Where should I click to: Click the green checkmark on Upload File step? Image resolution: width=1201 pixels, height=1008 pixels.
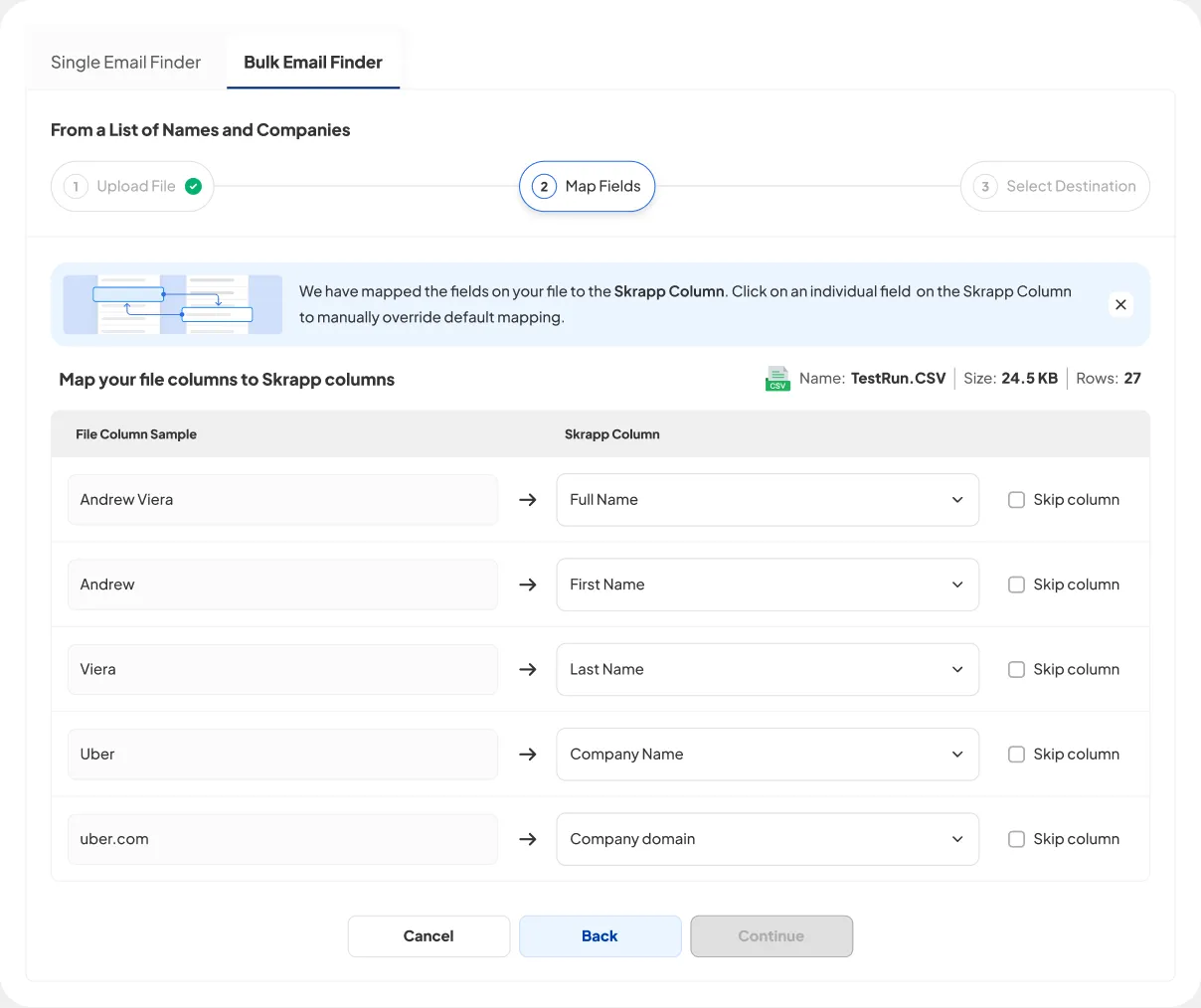194,186
